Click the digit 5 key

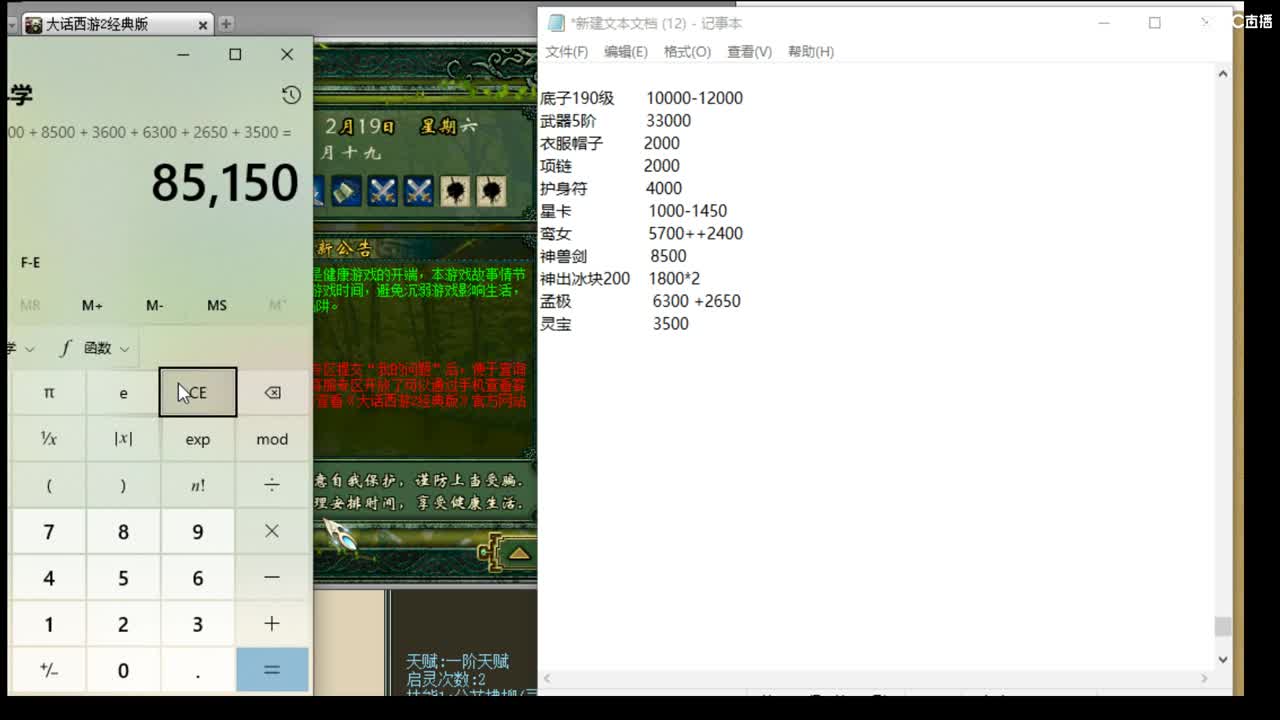pyautogui.click(x=123, y=577)
